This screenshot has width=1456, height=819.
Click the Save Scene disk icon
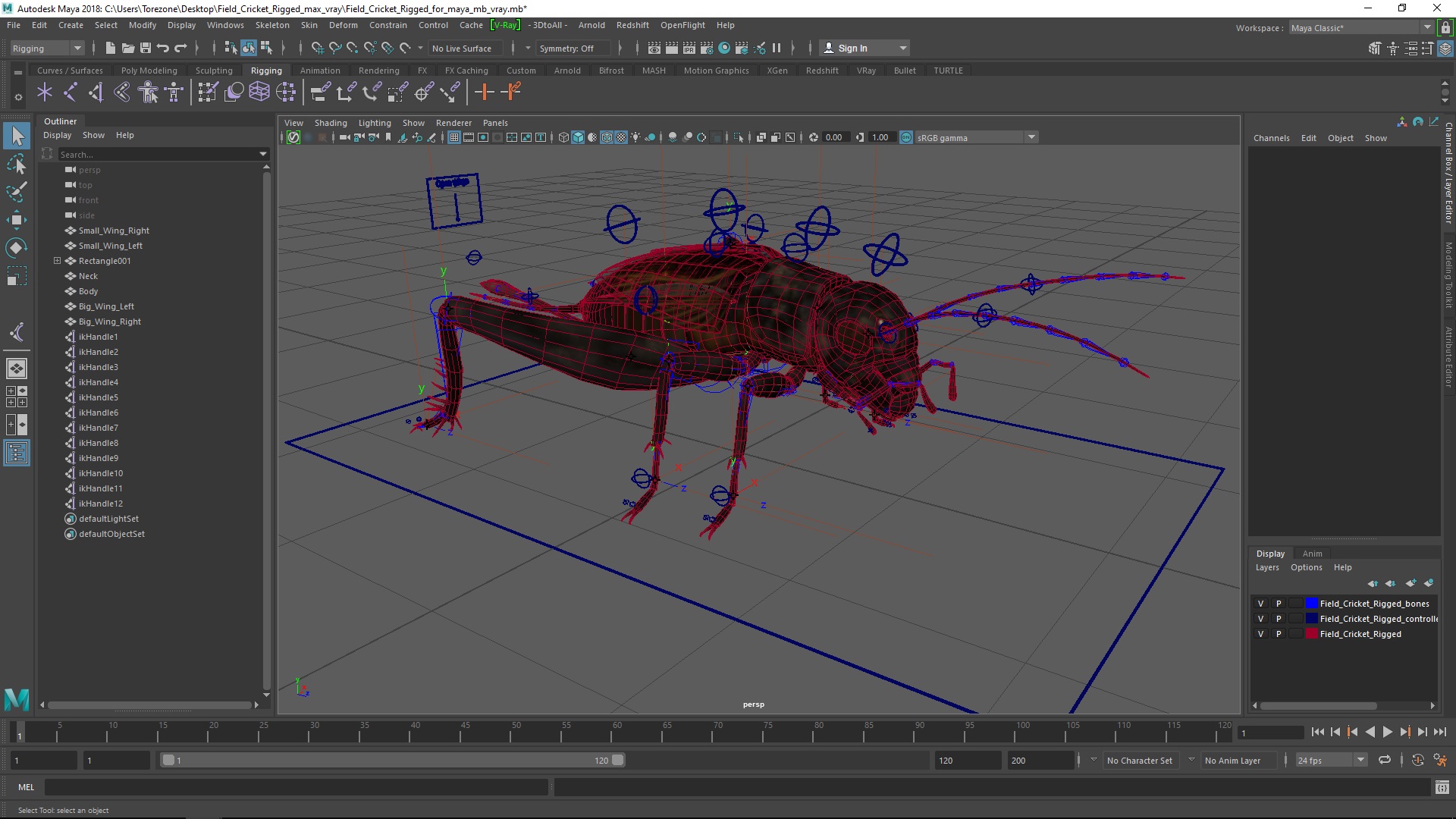click(x=146, y=48)
